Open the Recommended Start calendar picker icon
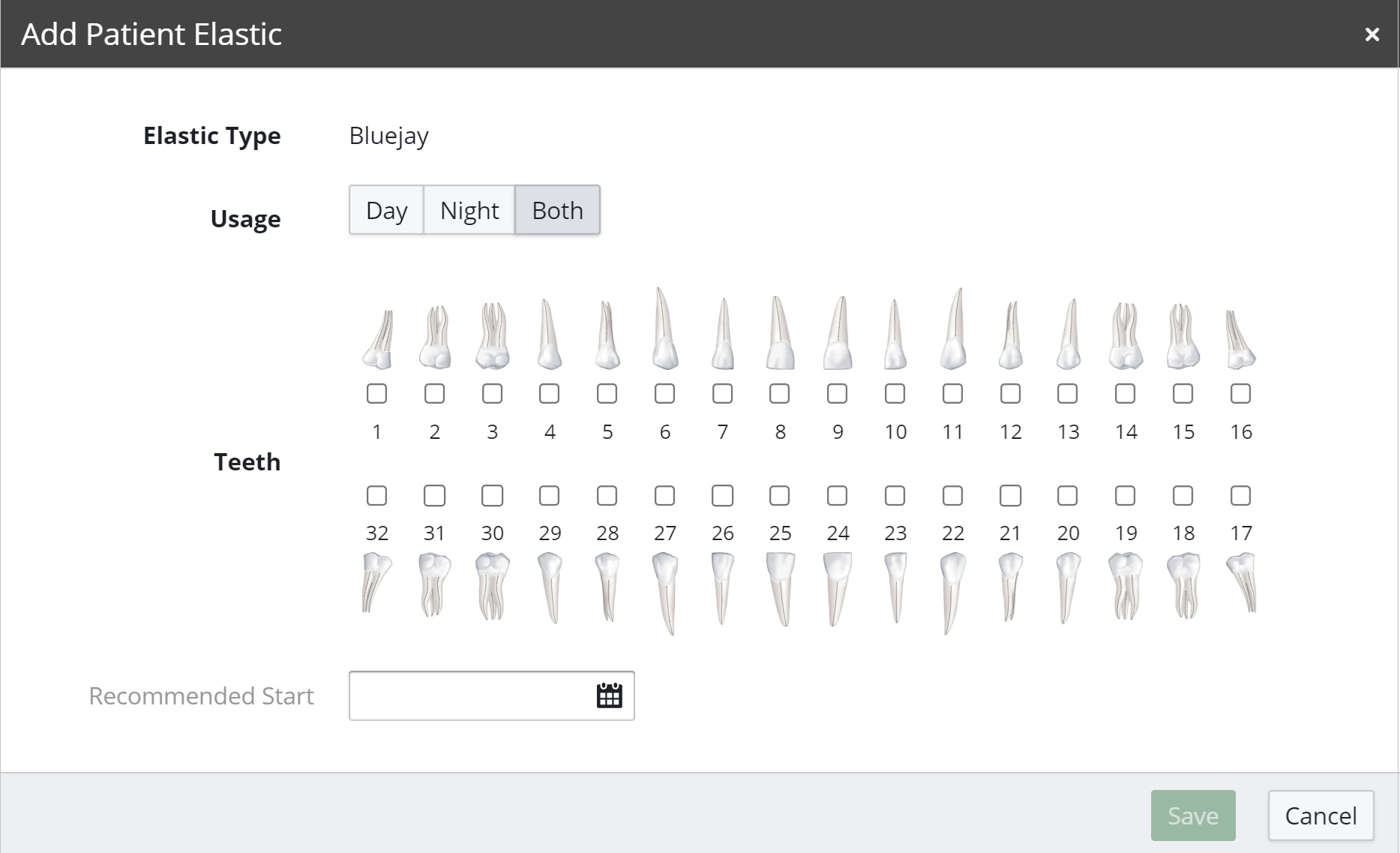This screenshot has width=1400, height=853. point(609,695)
